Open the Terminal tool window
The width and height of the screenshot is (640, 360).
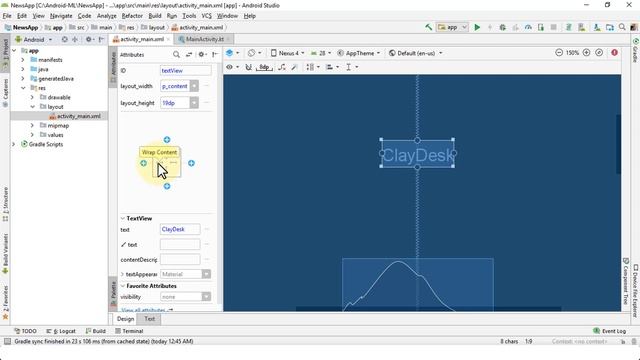tap(129, 331)
